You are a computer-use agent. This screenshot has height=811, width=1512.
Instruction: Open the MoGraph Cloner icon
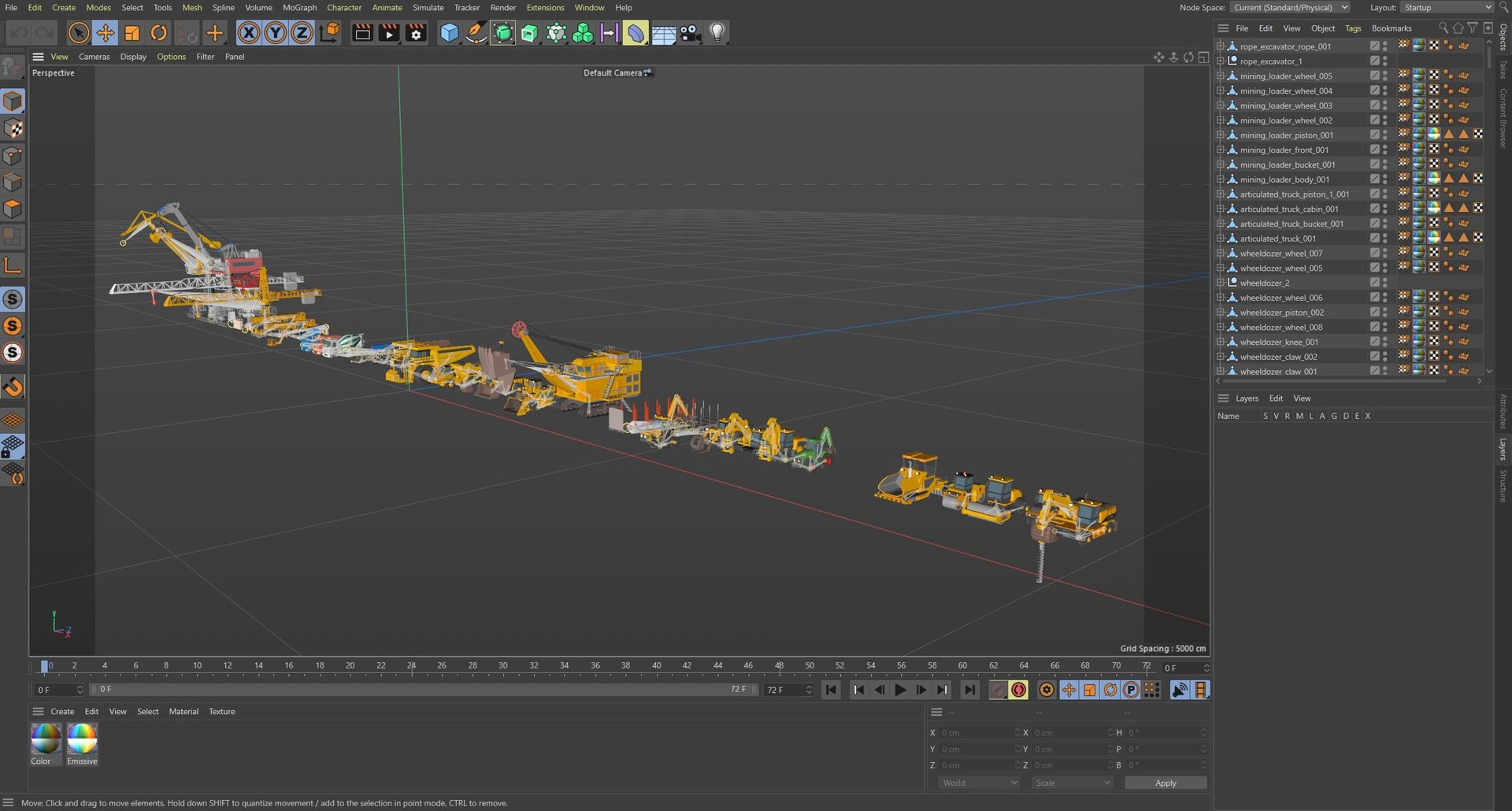click(583, 33)
